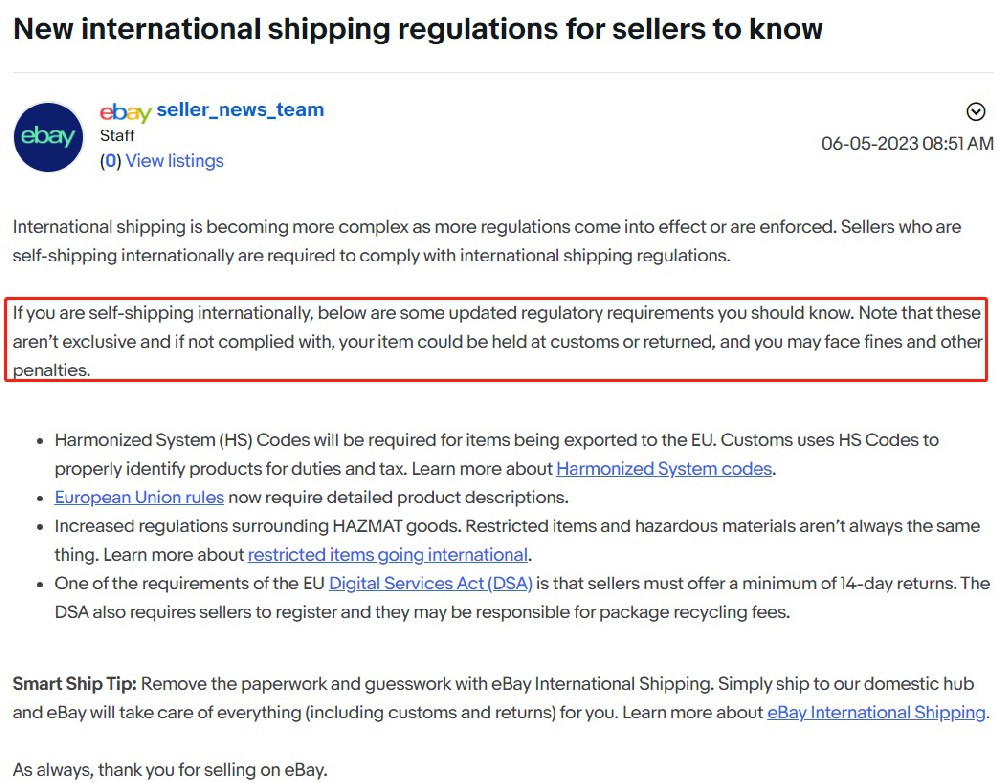The height and width of the screenshot is (783, 1000).
Task: Open the eBay International Shipping link
Action: tap(876, 712)
